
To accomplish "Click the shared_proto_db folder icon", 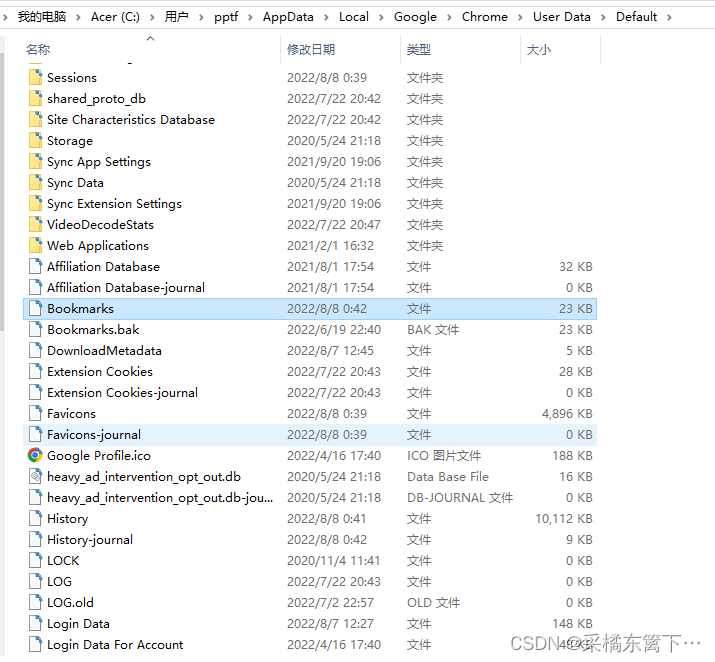I will pos(35,98).
